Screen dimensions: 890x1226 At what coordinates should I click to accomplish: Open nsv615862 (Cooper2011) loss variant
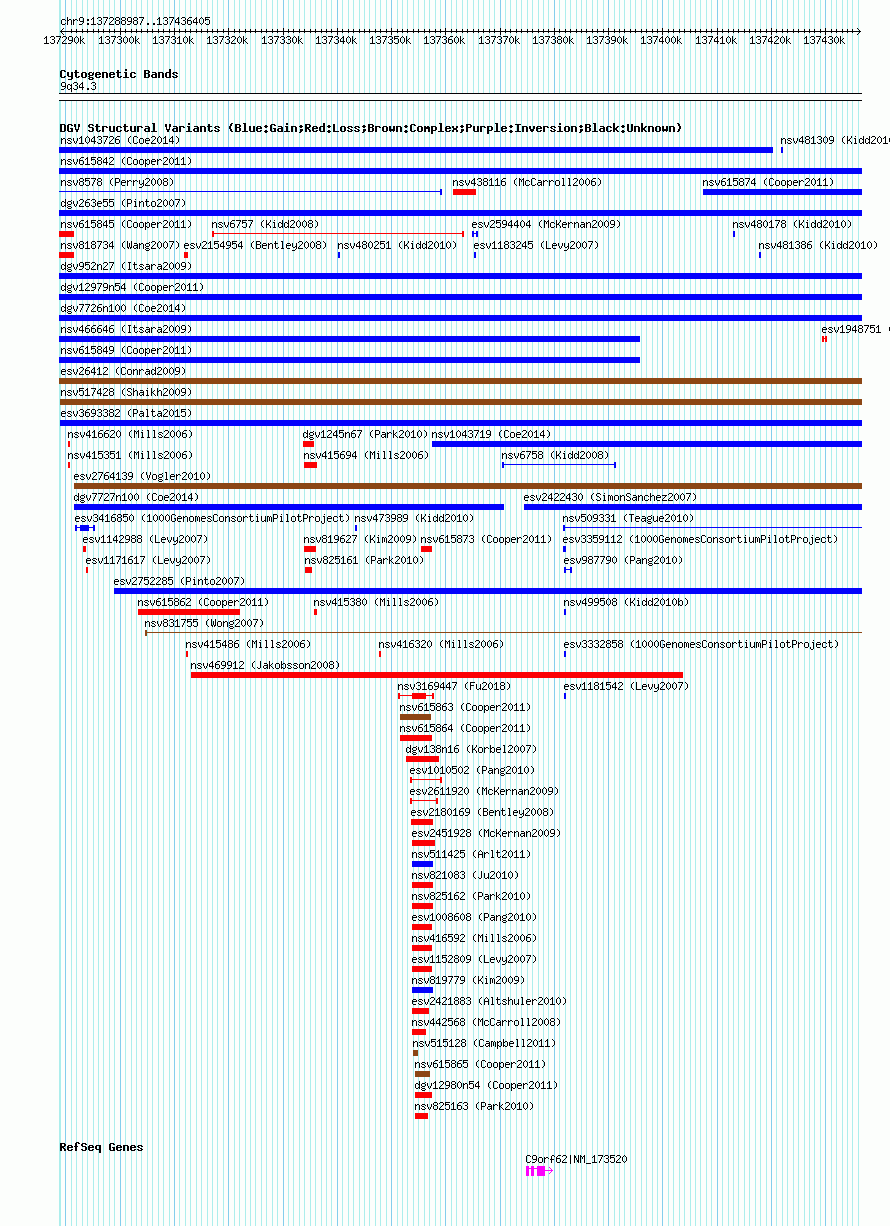coord(203,602)
